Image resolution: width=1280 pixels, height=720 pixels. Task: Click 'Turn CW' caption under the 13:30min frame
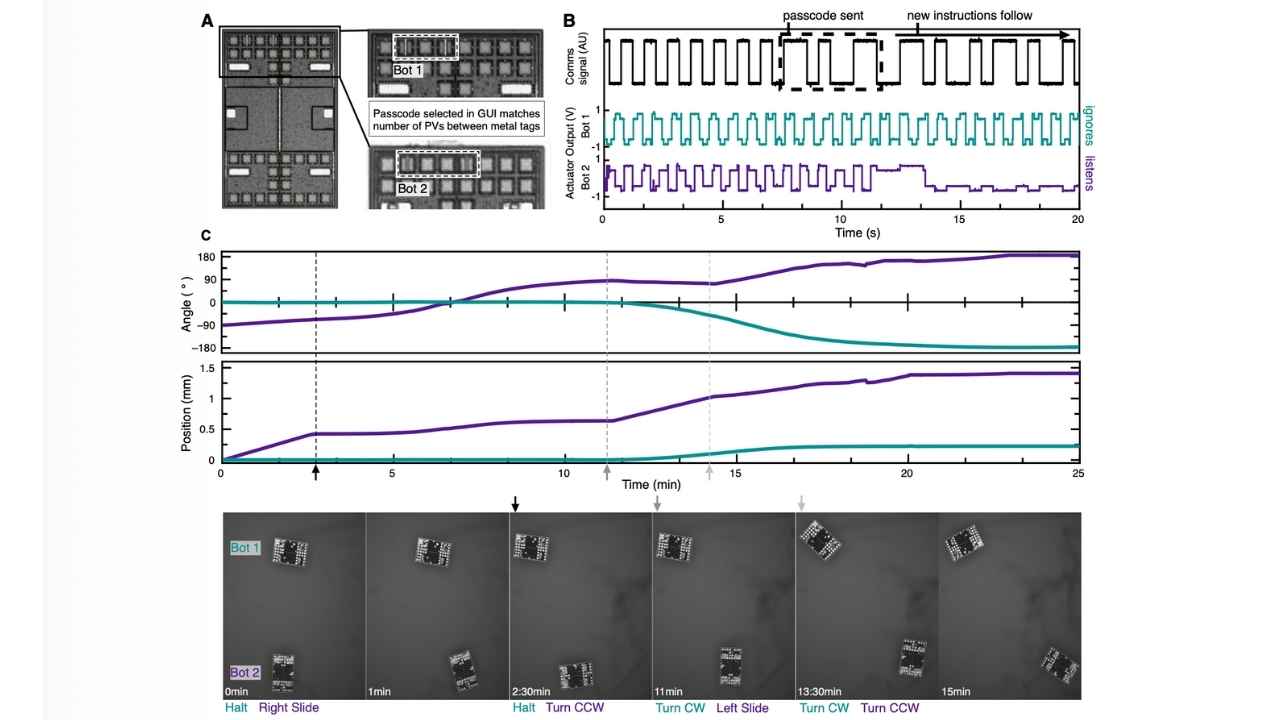coord(824,708)
